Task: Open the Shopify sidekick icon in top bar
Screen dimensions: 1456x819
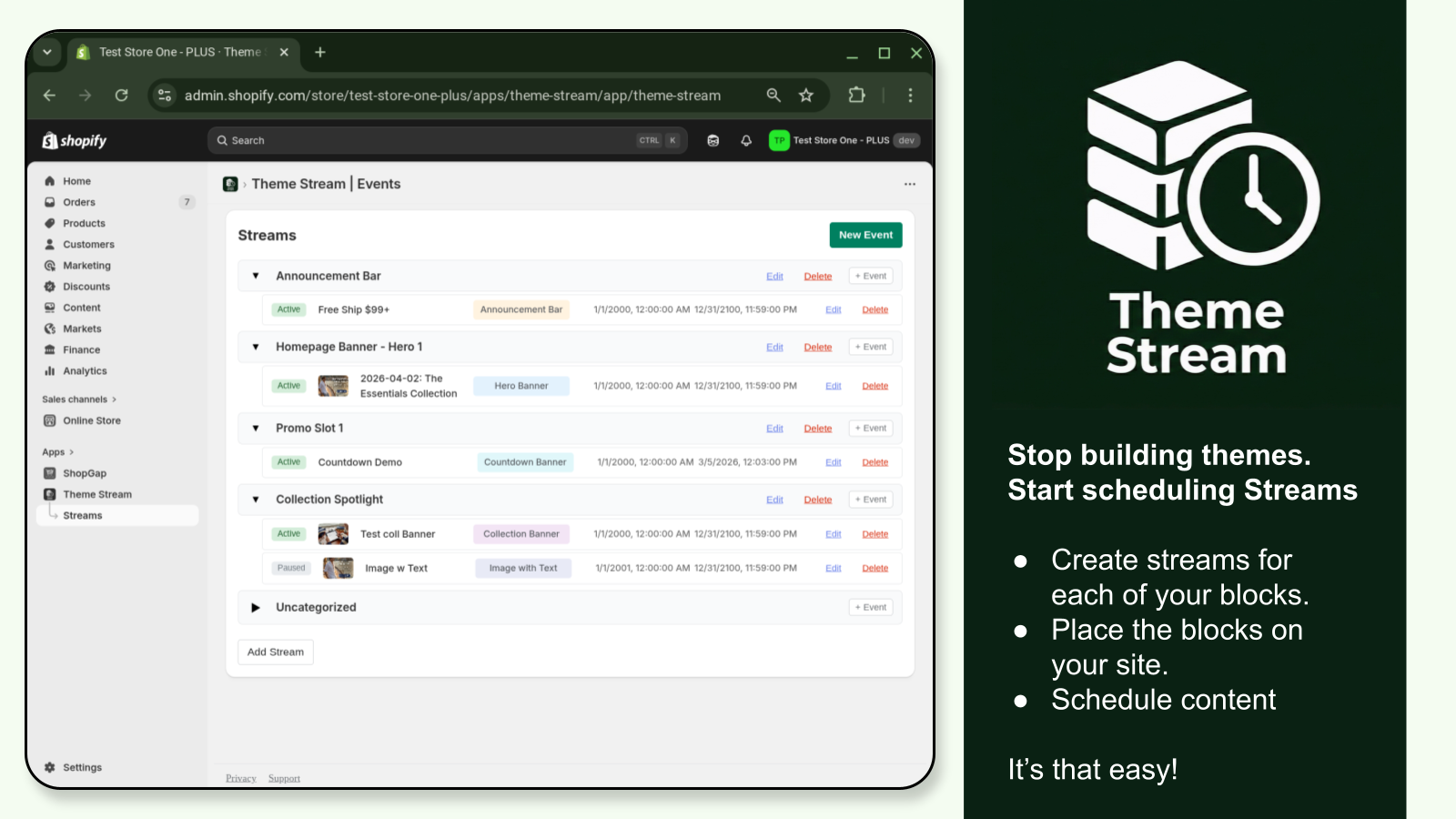Action: [x=713, y=140]
